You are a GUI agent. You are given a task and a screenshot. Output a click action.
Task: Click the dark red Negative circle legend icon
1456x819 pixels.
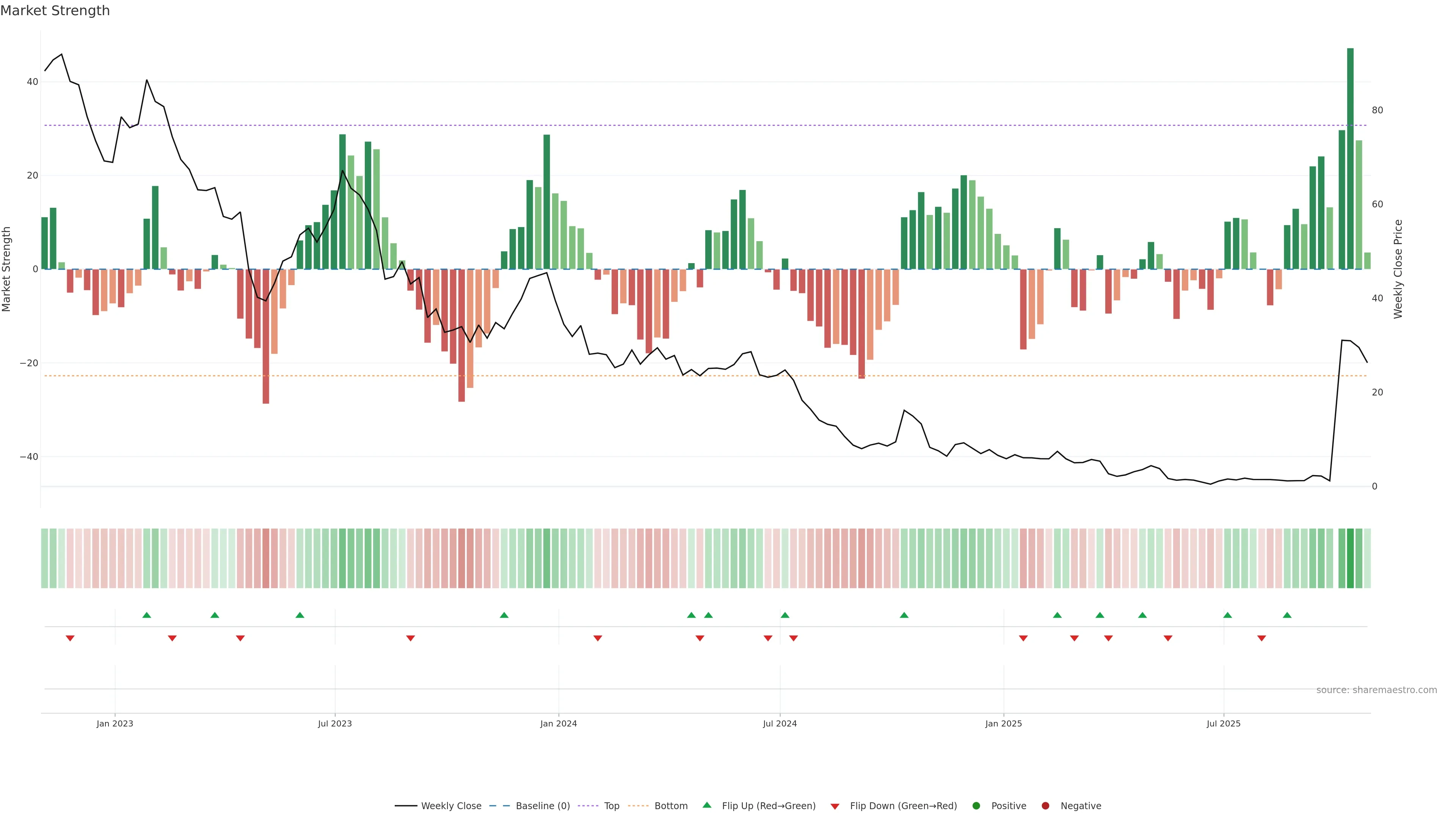[x=1045, y=806]
